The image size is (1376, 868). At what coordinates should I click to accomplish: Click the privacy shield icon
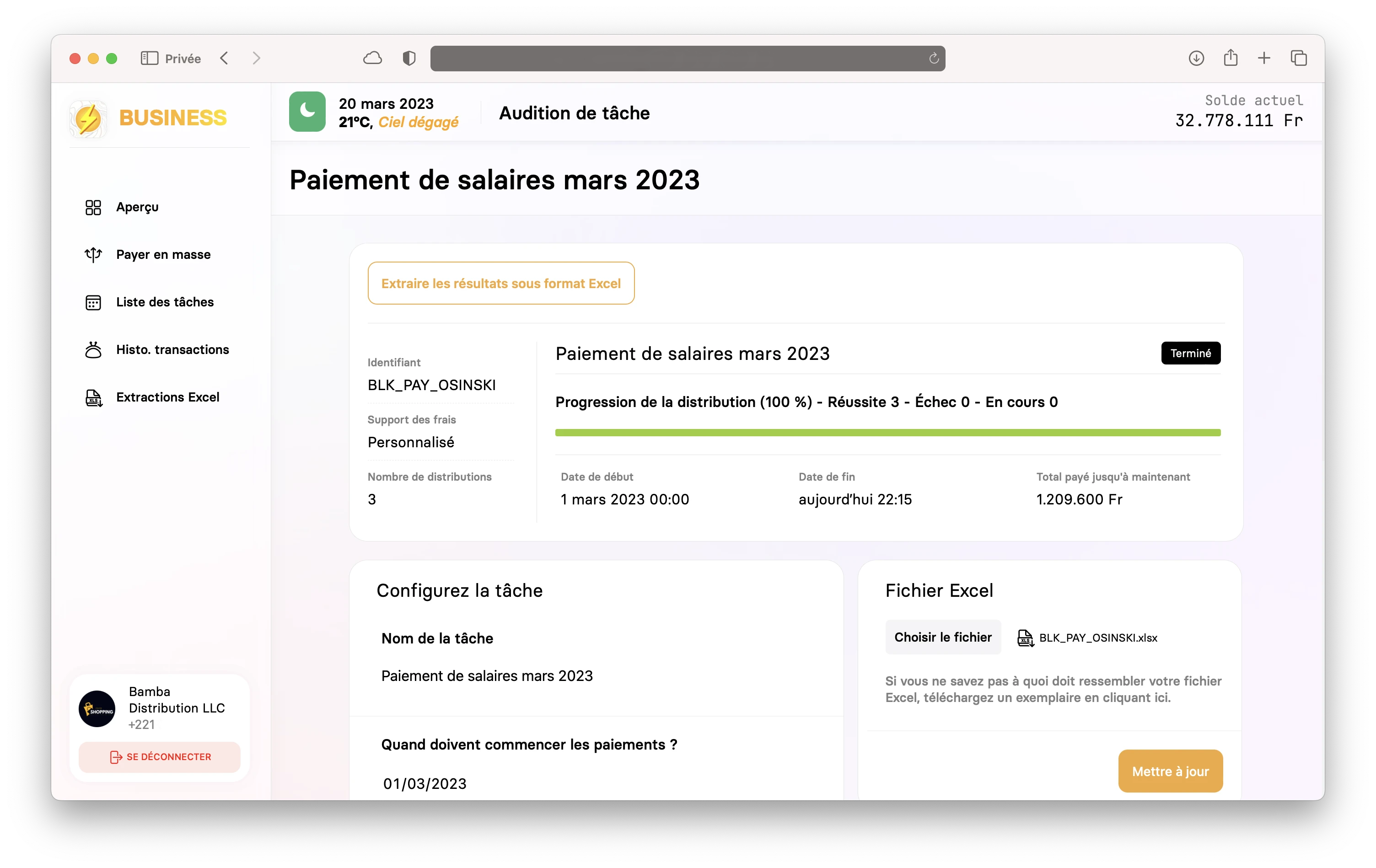[409, 58]
